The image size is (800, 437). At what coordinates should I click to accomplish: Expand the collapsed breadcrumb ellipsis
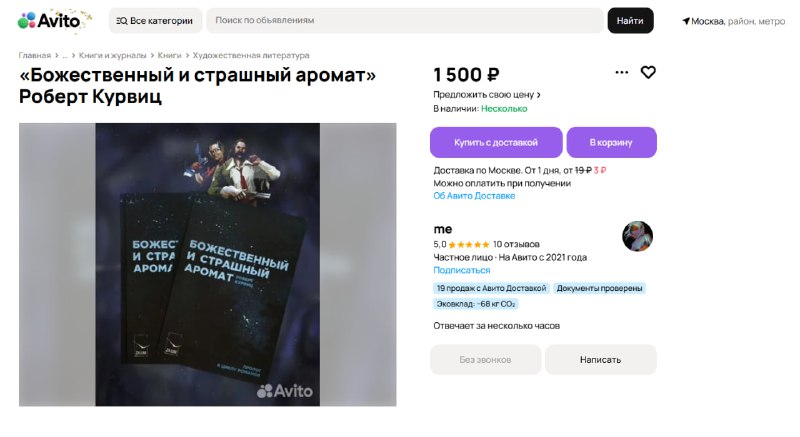point(65,56)
